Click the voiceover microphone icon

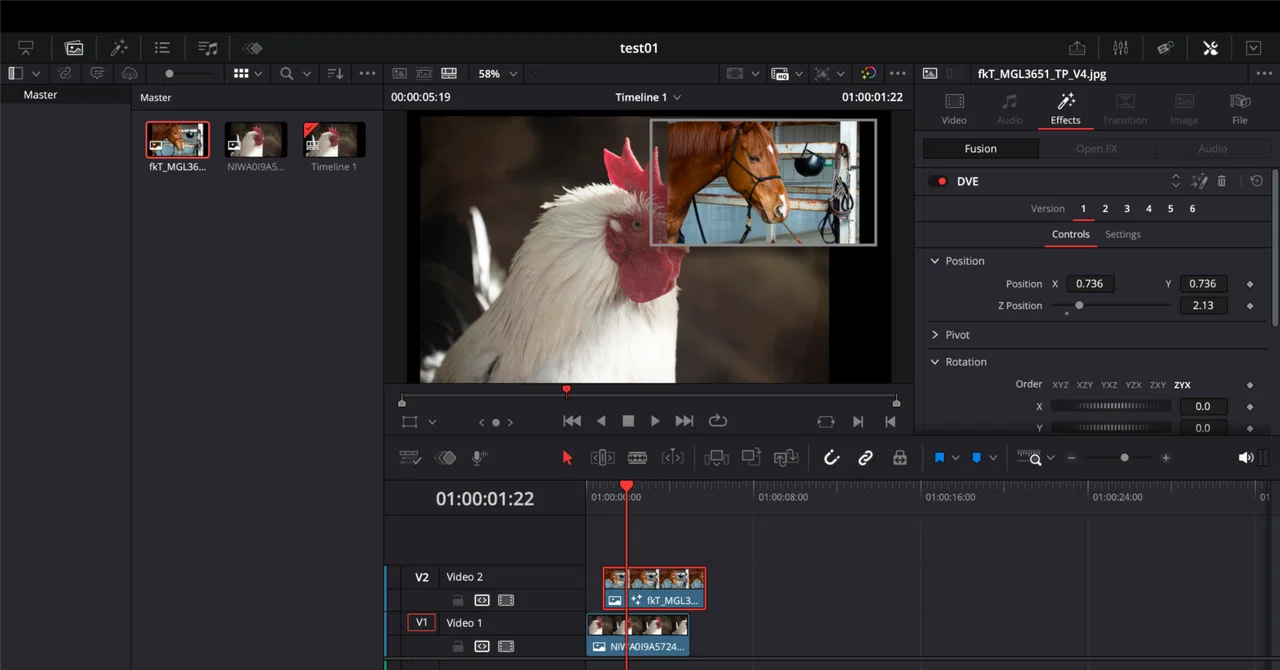[x=479, y=458]
